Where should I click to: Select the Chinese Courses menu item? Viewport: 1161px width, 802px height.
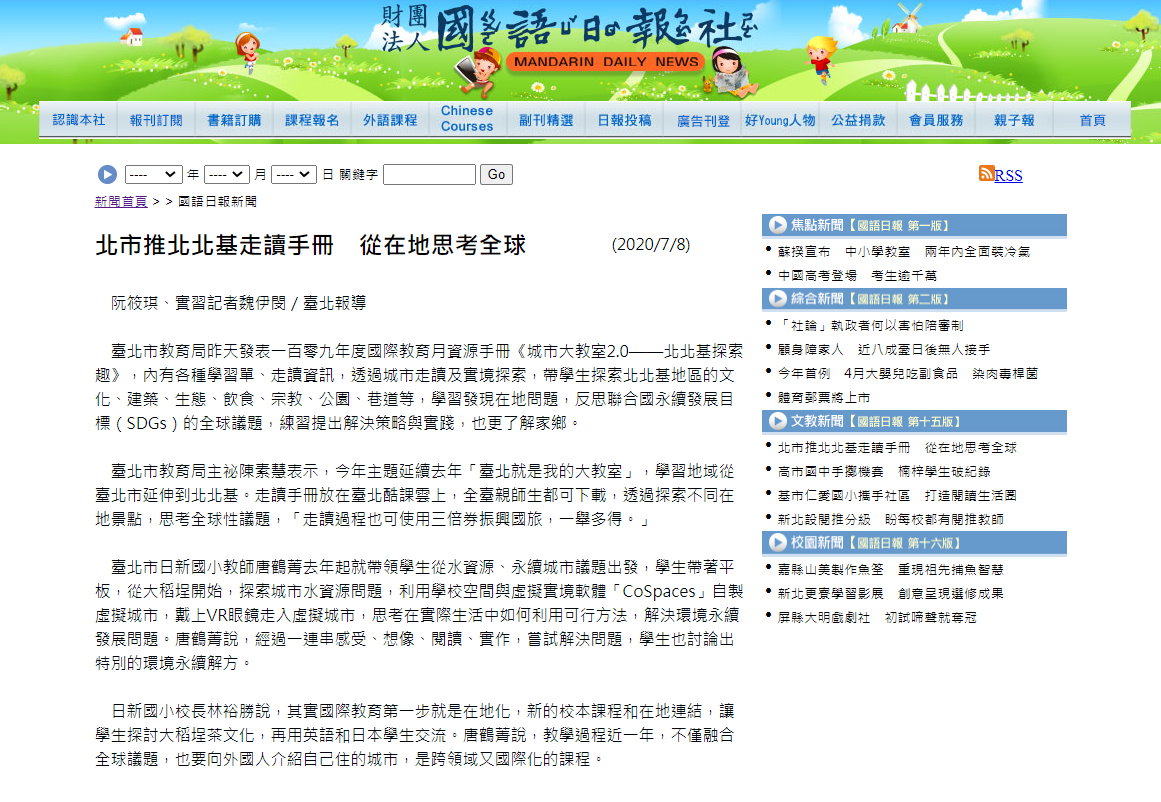pos(466,117)
